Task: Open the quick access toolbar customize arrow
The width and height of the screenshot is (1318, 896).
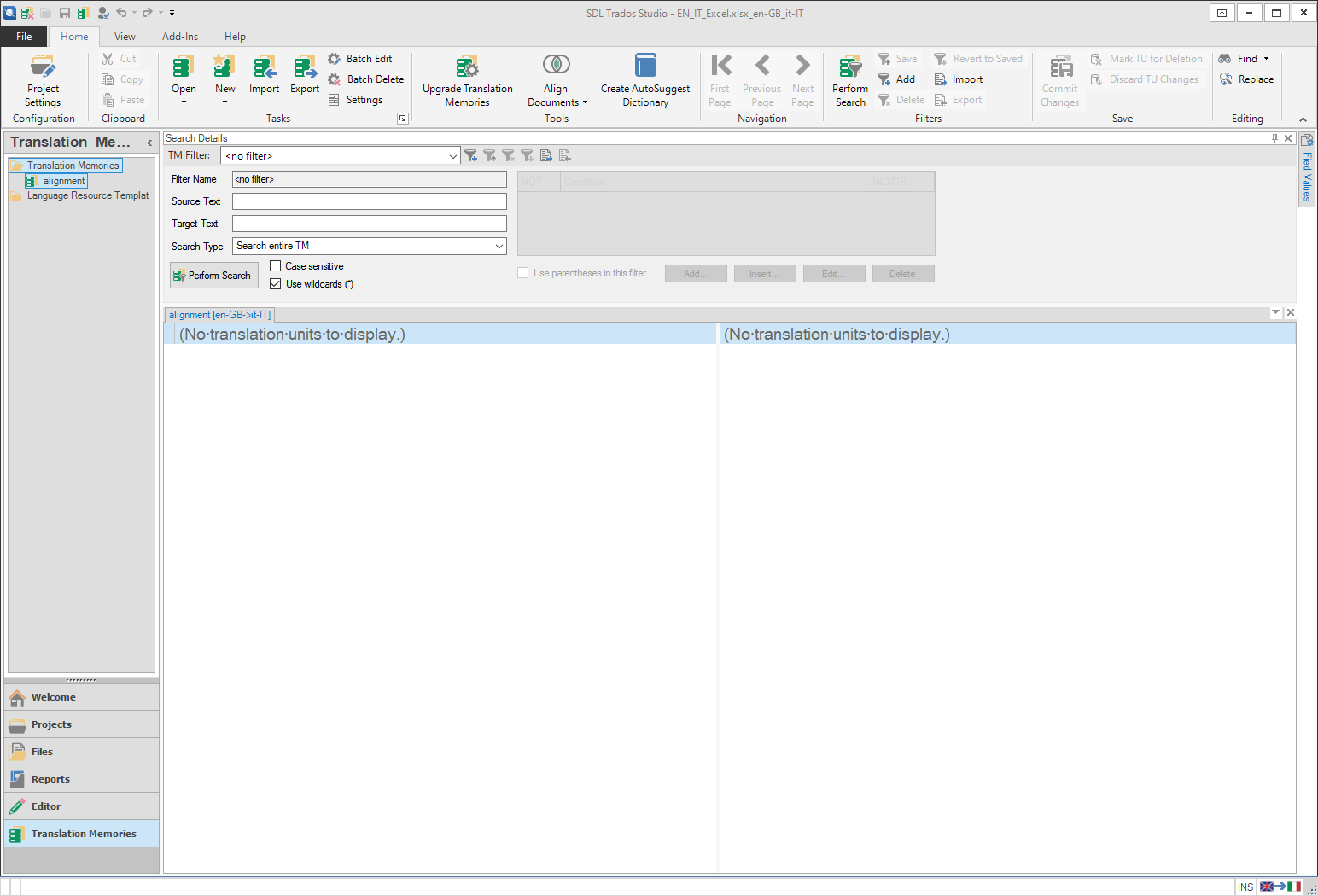Action: coord(172,13)
